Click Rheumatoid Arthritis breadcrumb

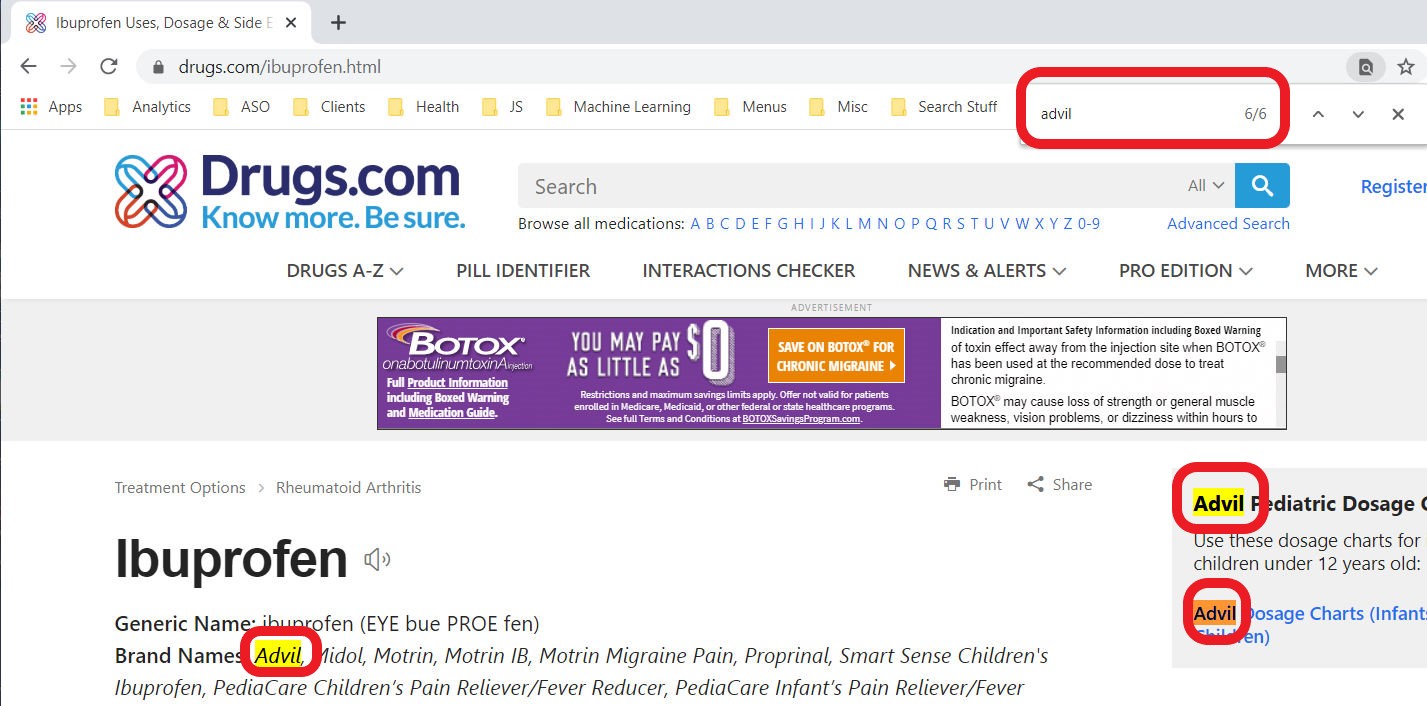pyautogui.click(x=349, y=488)
